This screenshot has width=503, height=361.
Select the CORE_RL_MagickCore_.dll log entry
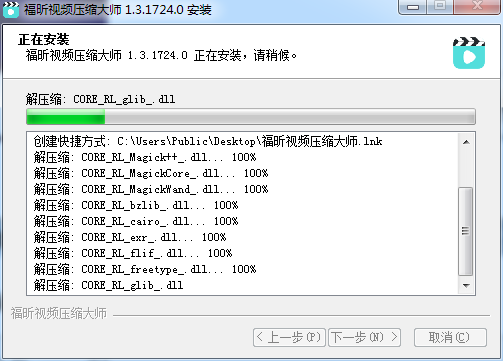pyautogui.click(x=151, y=173)
